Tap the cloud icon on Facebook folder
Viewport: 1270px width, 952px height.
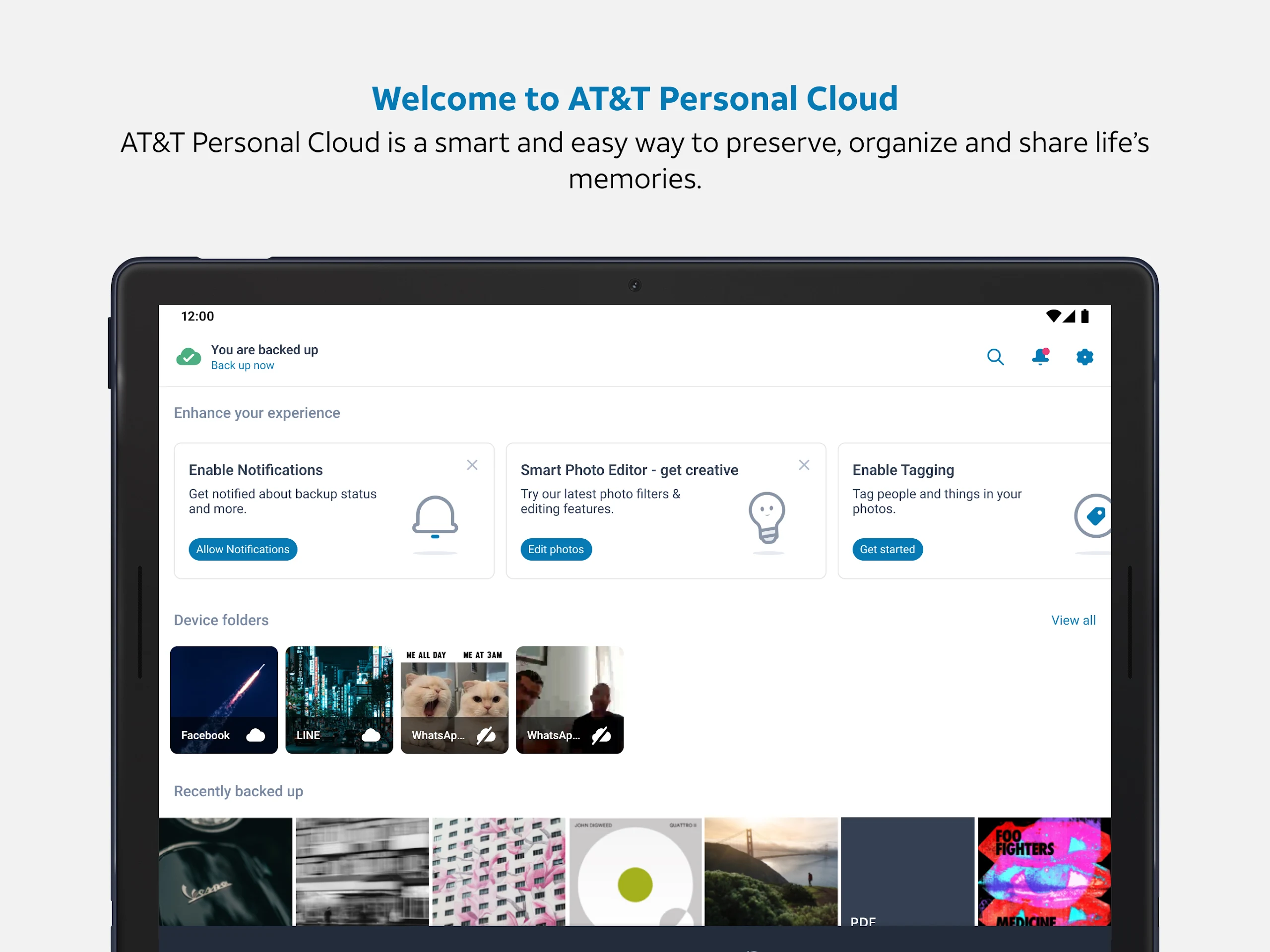click(255, 736)
